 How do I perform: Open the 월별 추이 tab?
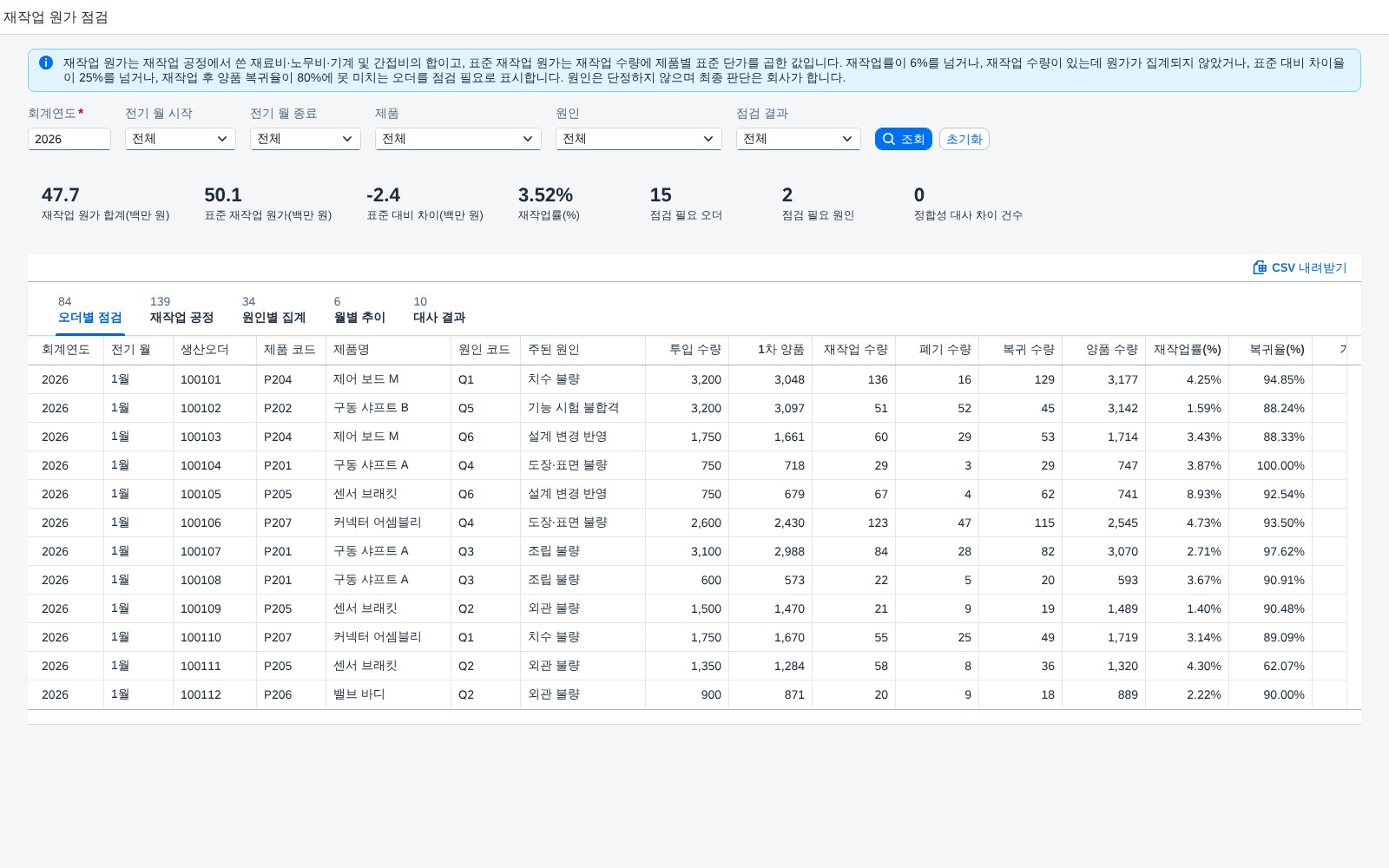point(359,311)
